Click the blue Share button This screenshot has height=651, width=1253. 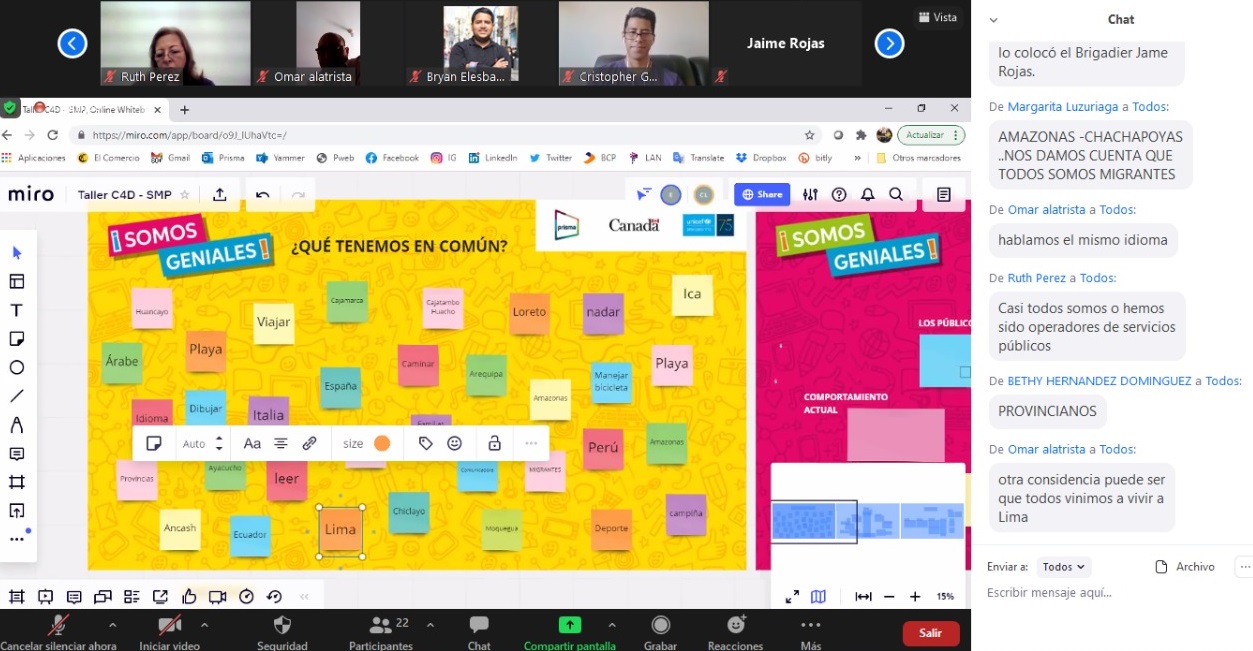(761, 195)
